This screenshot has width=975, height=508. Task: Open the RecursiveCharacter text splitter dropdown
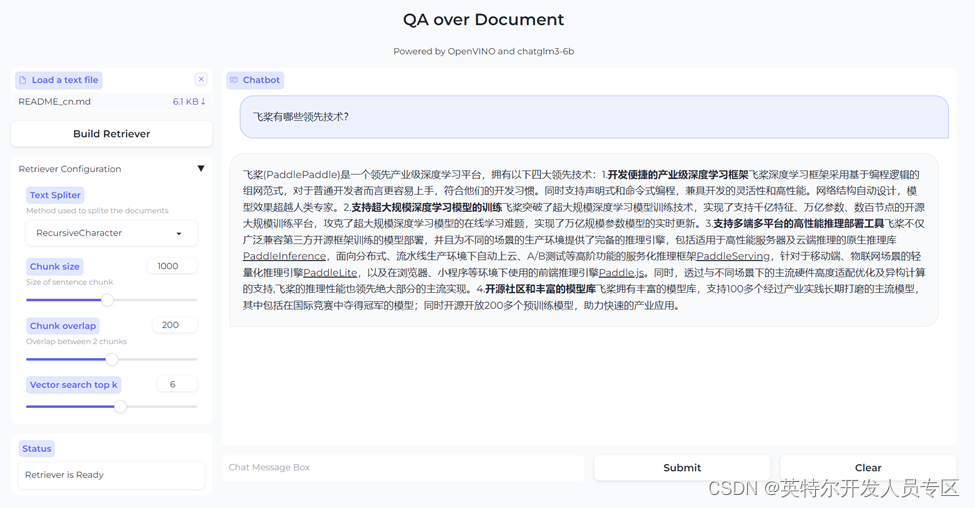pos(111,233)
